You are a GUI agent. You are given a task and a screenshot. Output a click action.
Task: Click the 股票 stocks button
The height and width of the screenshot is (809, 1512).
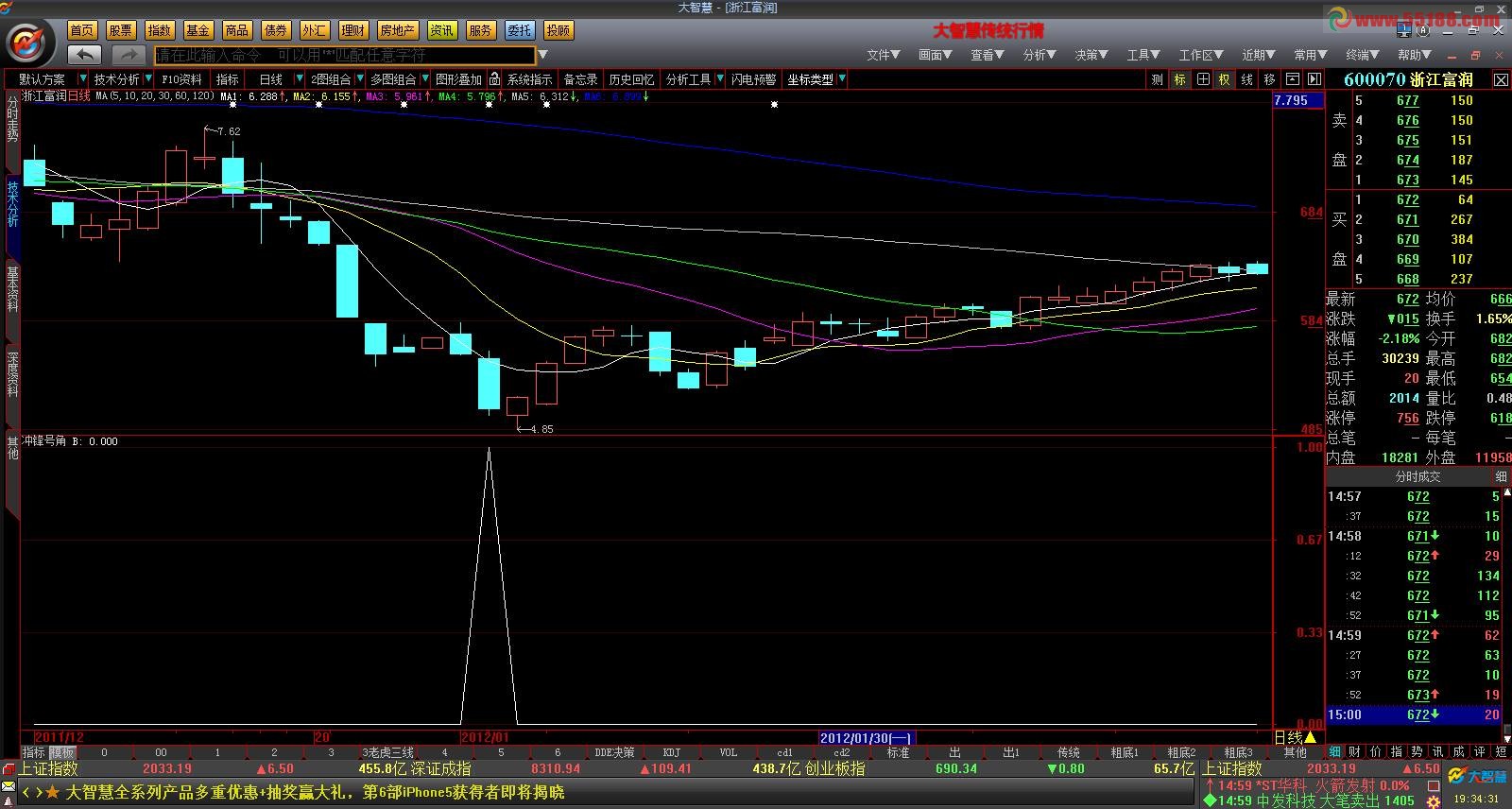[121, 30]
